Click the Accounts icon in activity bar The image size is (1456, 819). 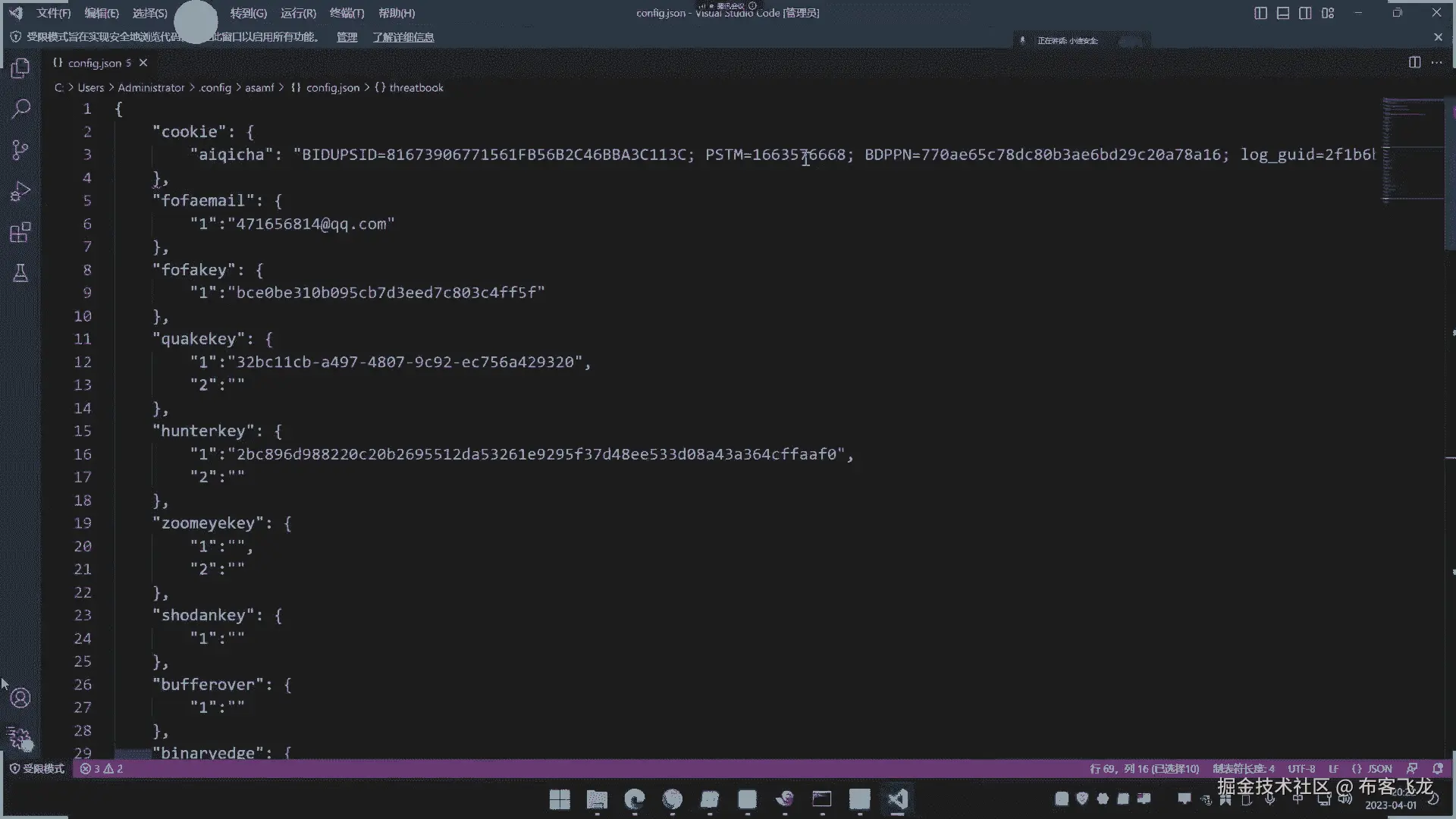click(x=20, y=698)
